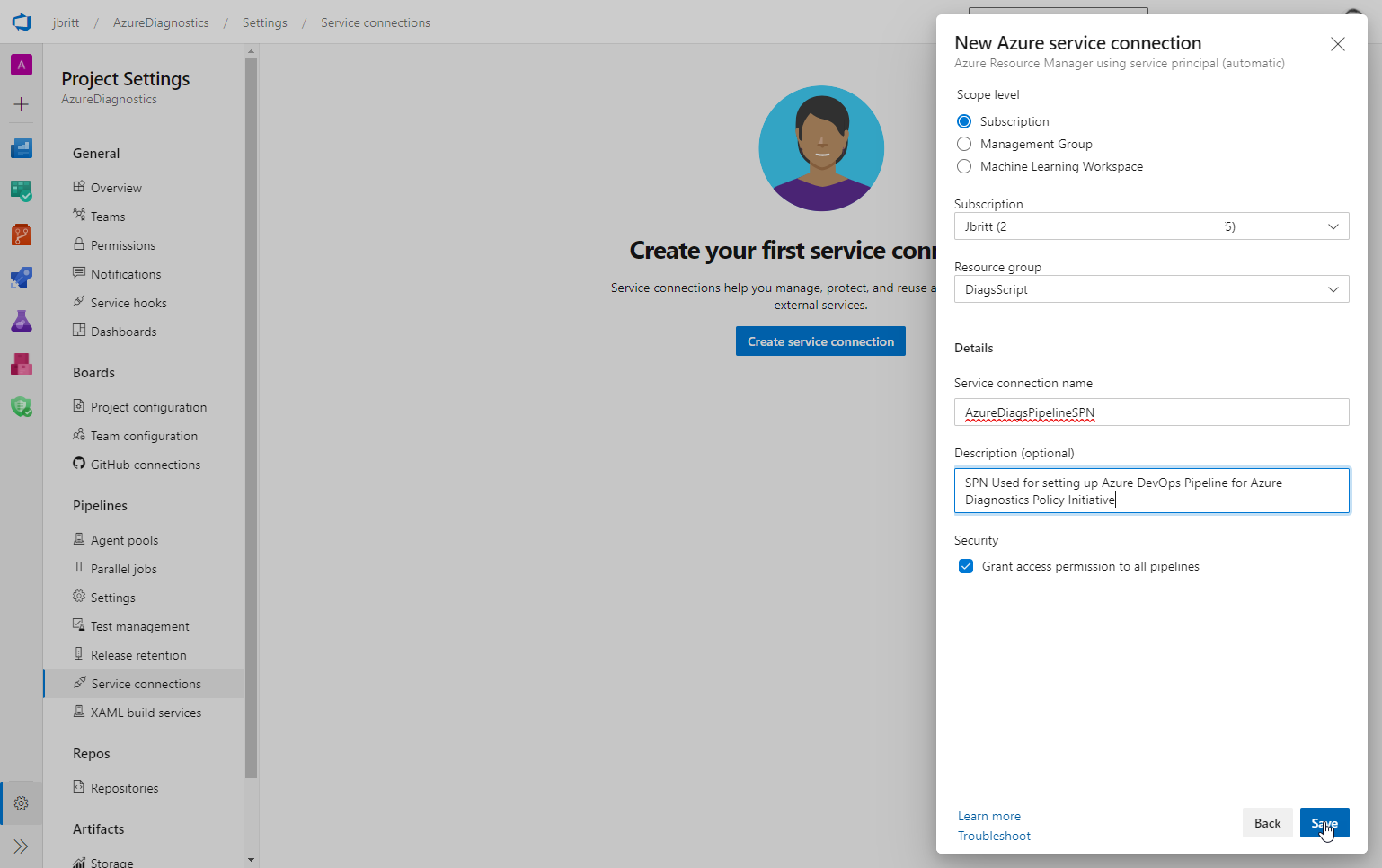Open the AzureDiagnostics project tile in the left rail
Screen dimensions: 1382x868
[x=22, y=65]
